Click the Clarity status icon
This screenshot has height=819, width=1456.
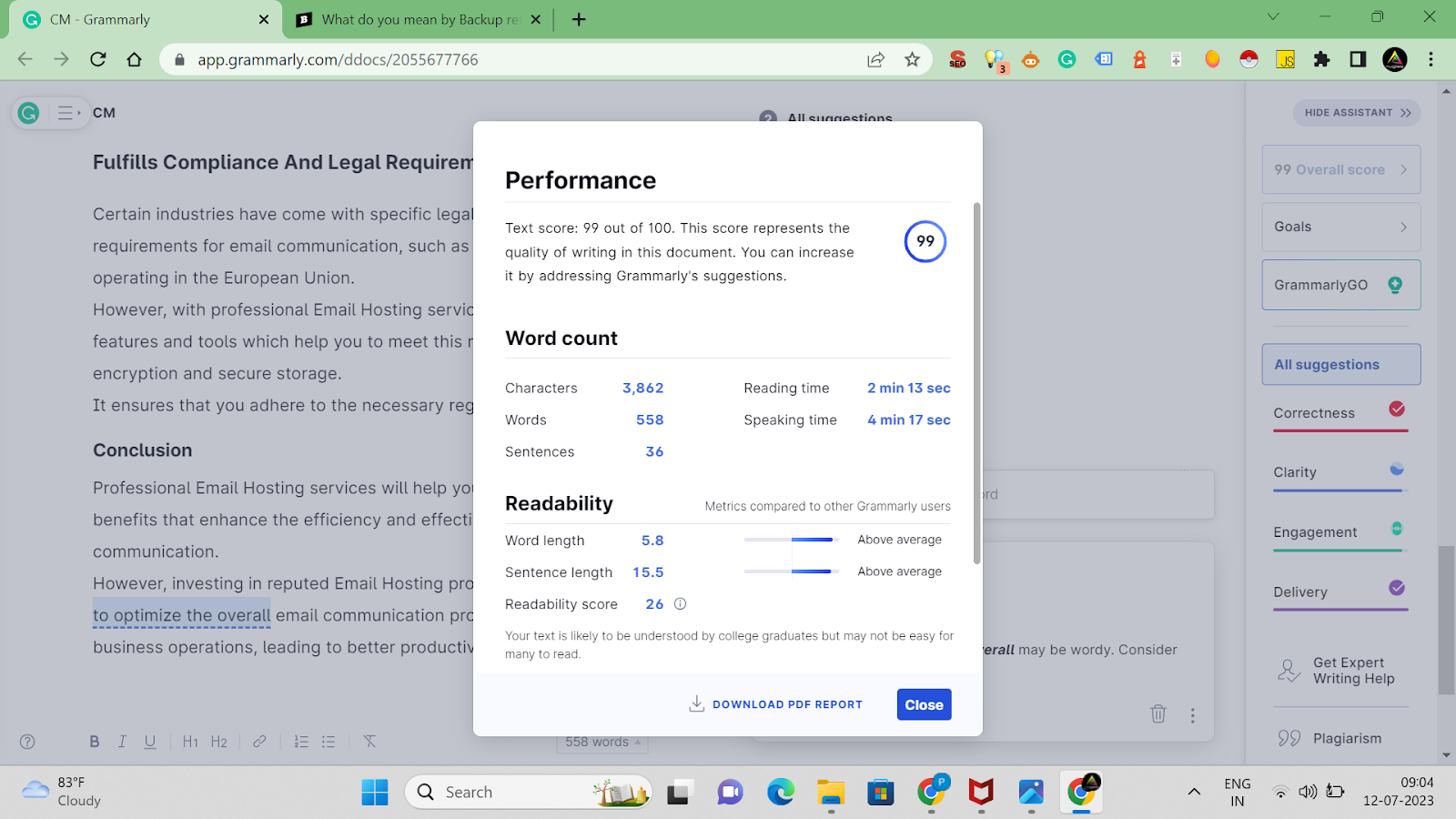(1397, 470)
